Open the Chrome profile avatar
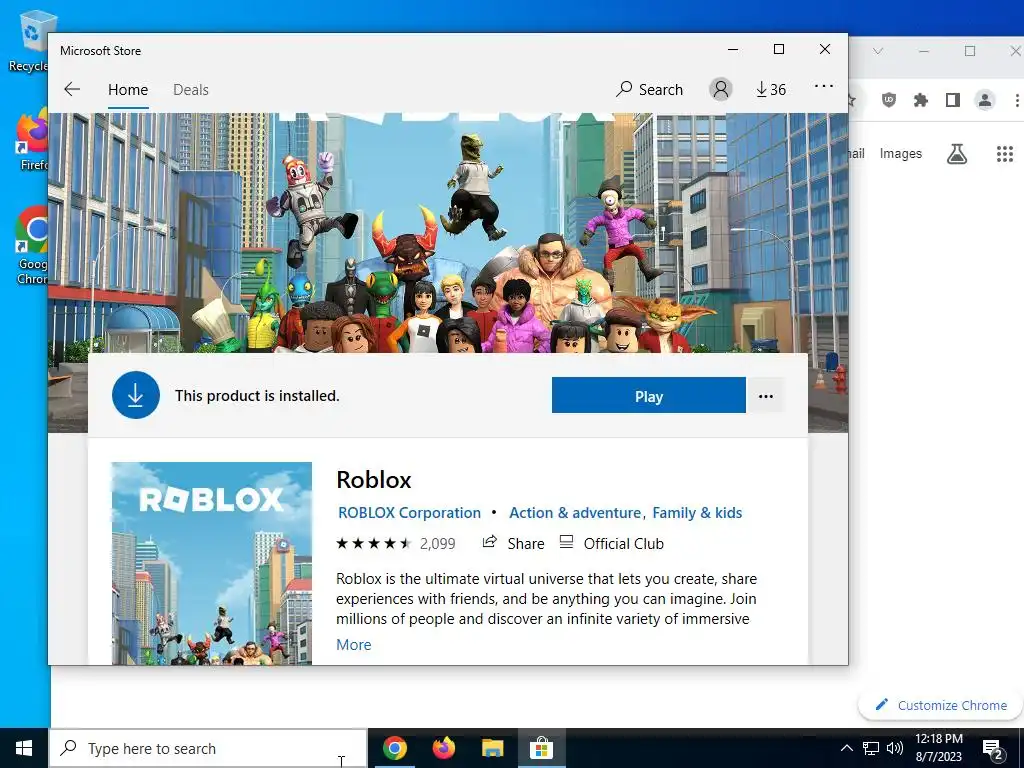The height and width of the screenshot is (768, 1024). click(984, 100)
